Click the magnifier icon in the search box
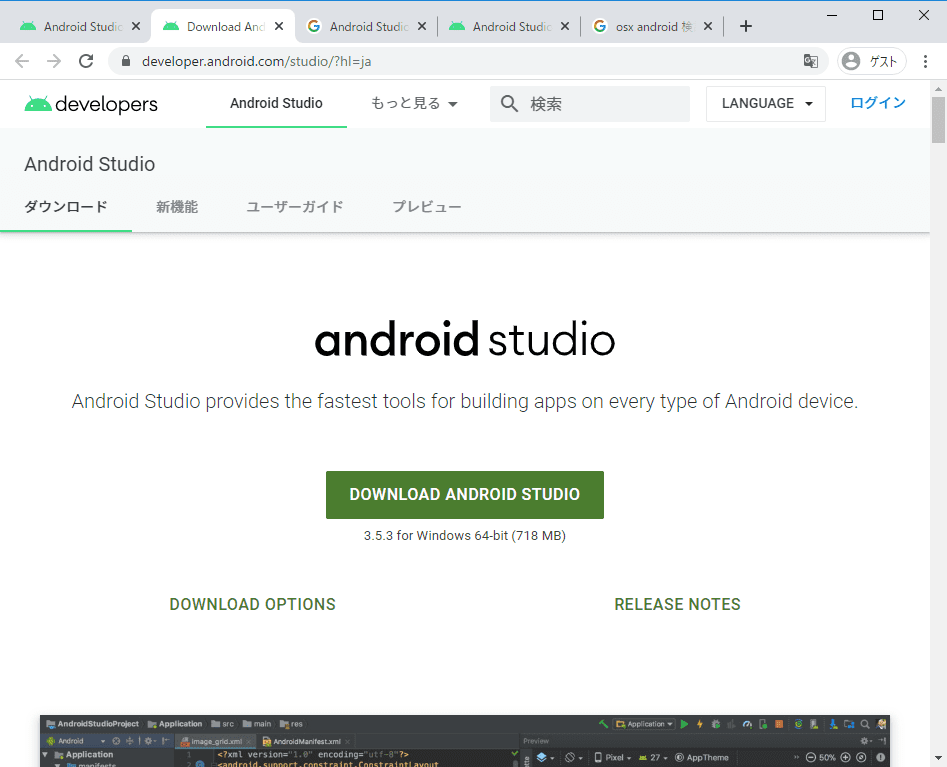The width and height of the screenshot is (947, 767). (x=509, y=104)
